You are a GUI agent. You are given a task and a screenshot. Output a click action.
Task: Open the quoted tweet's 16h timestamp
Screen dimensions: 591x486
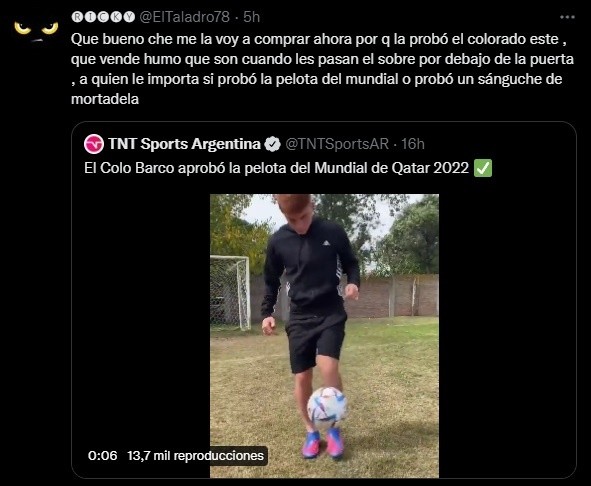[413, 144]
